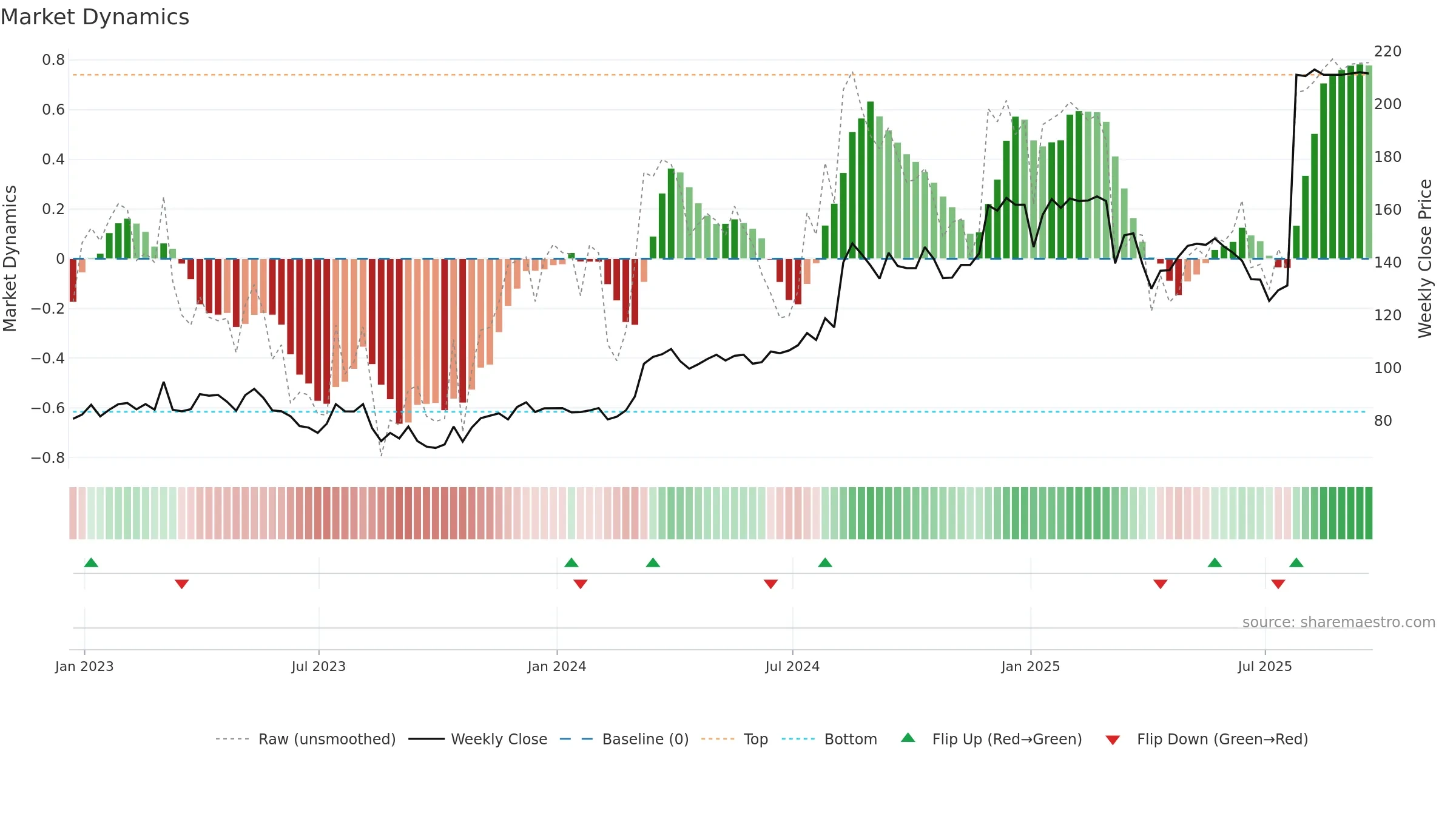Toggle the Raw (unsmoothed) legend entry
Screen dimensions: 1456x819
pos(305,739)
